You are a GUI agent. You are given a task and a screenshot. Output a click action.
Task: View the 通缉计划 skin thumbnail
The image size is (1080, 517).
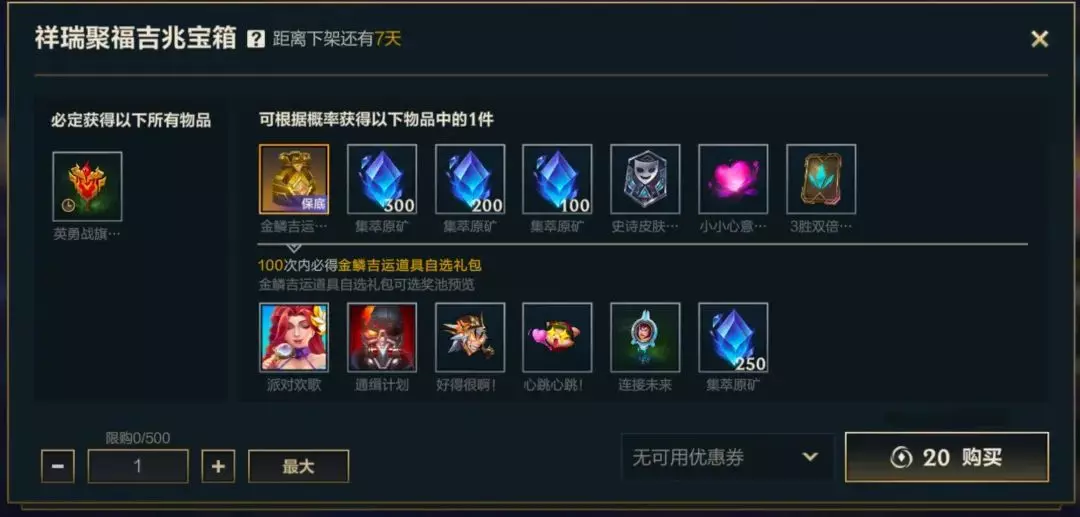[x=382, y=337]
